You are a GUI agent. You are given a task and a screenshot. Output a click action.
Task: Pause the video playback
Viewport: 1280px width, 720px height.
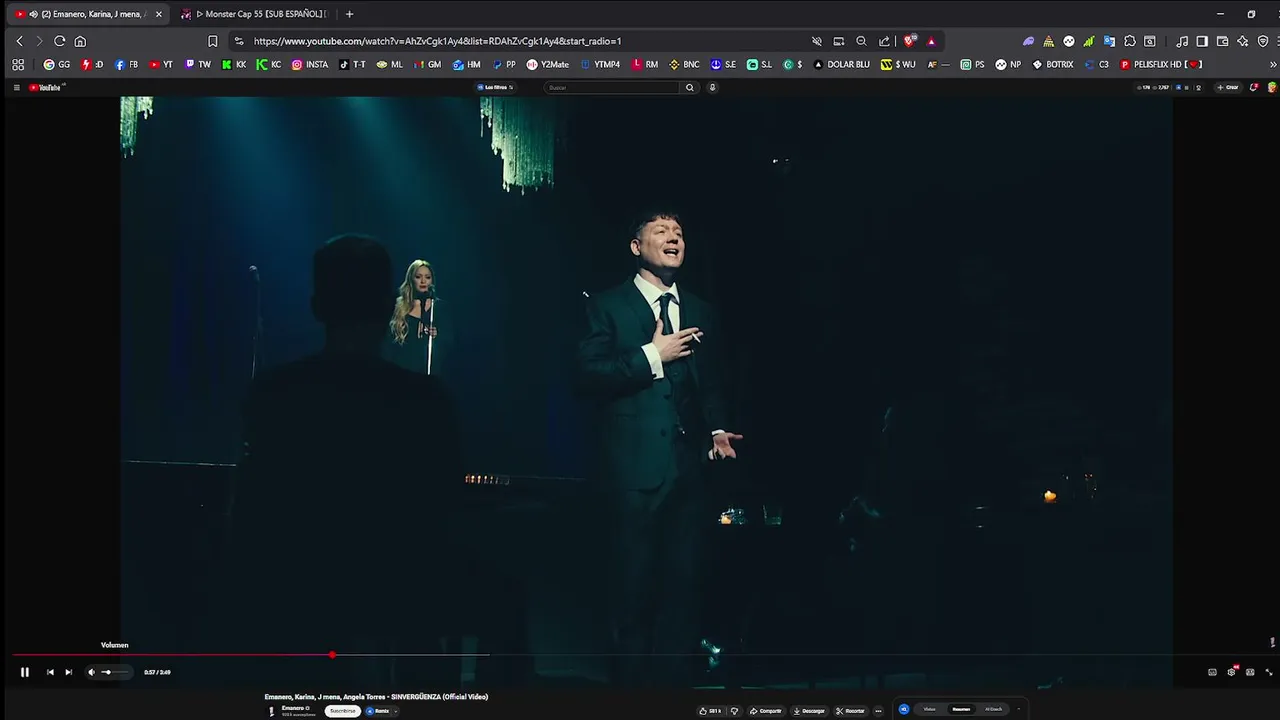pyautogui.click(x=25, y=672)
